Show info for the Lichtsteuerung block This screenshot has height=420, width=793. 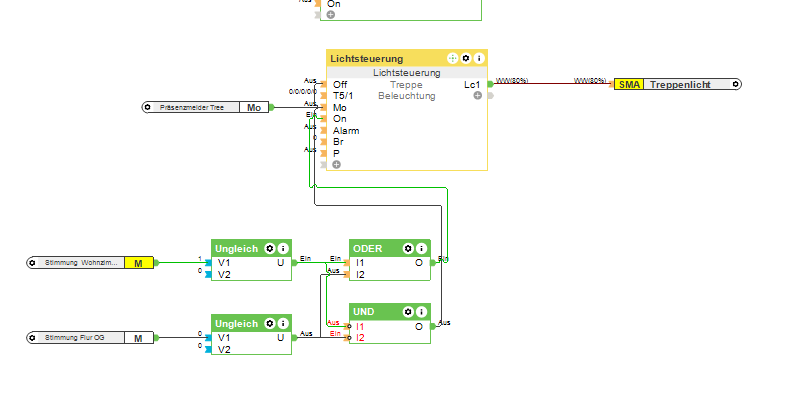(479, 58)
